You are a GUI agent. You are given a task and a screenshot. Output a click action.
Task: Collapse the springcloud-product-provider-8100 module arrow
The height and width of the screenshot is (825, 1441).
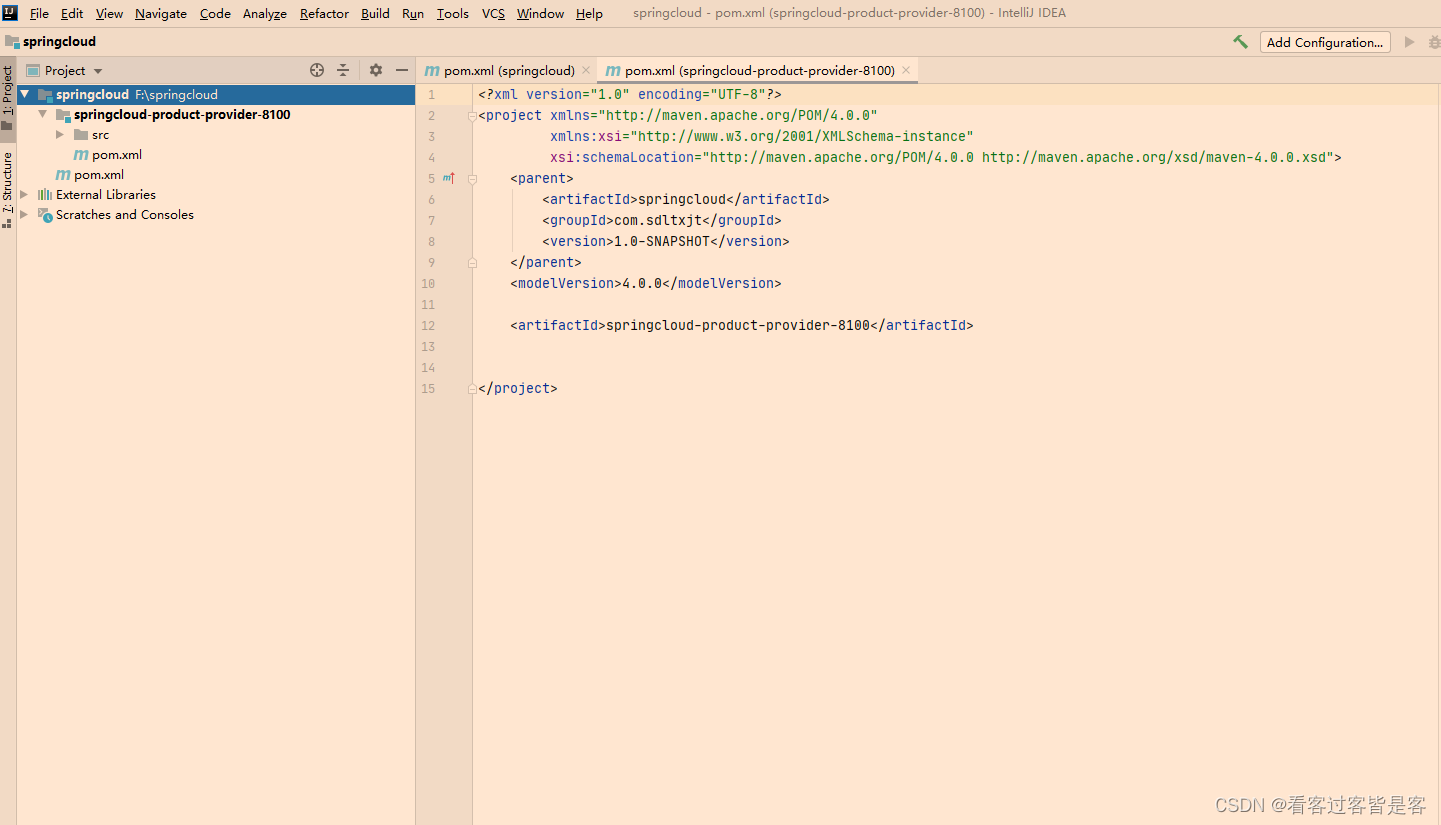click(x=43, y=114)
